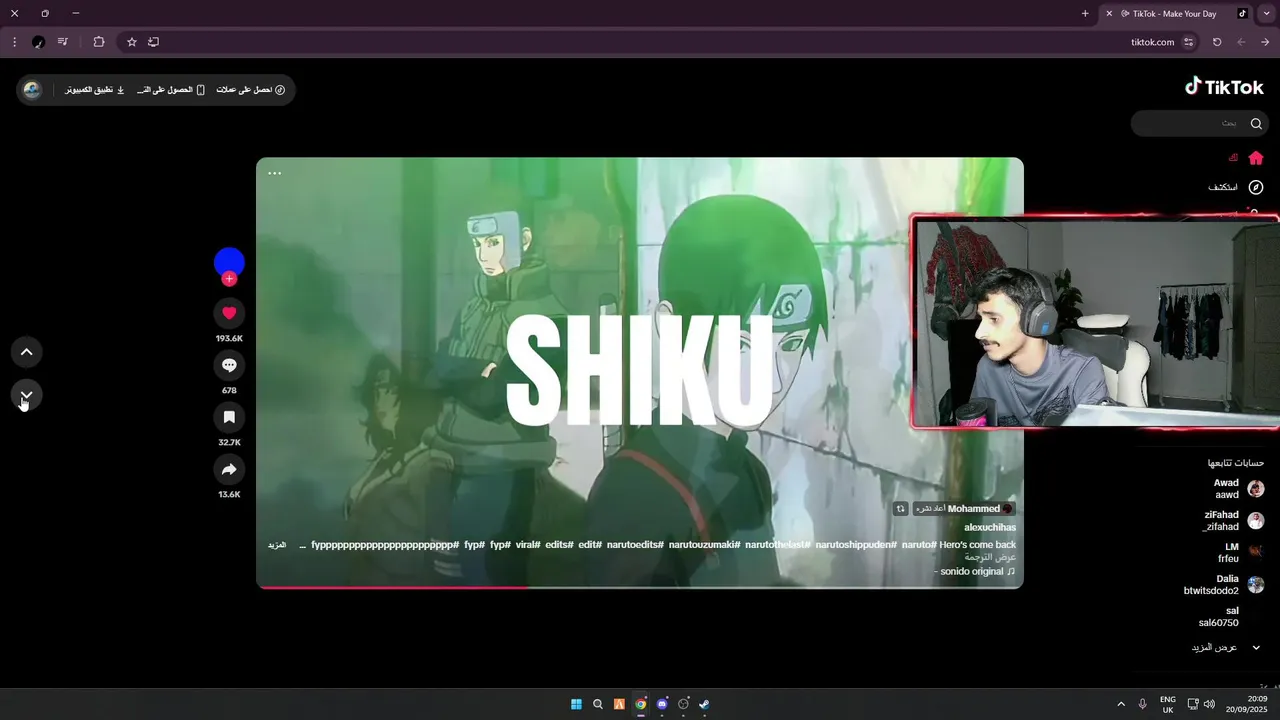Click the #narutoshippuden hashtag
The width and height of the screenshot is (1280, 720).
856,545
